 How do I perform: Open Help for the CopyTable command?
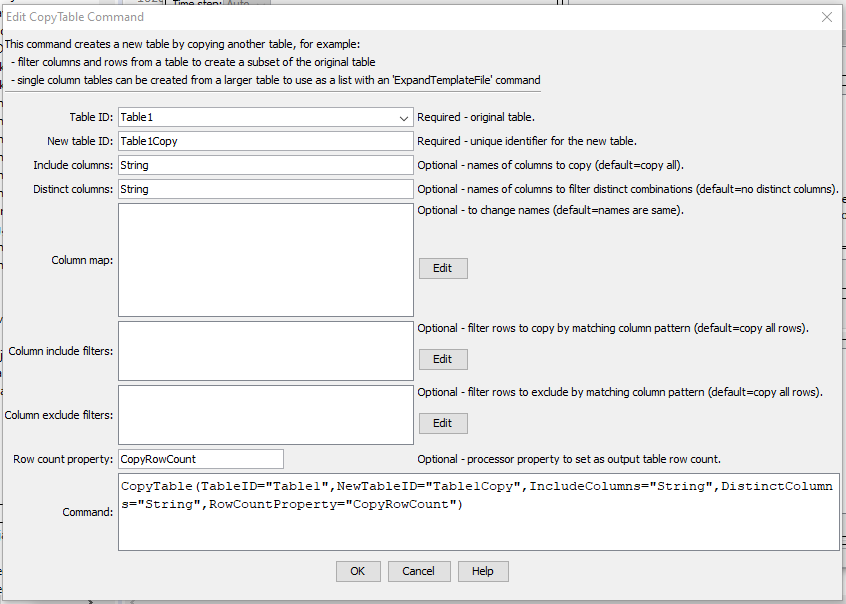(x=483, y=572)
